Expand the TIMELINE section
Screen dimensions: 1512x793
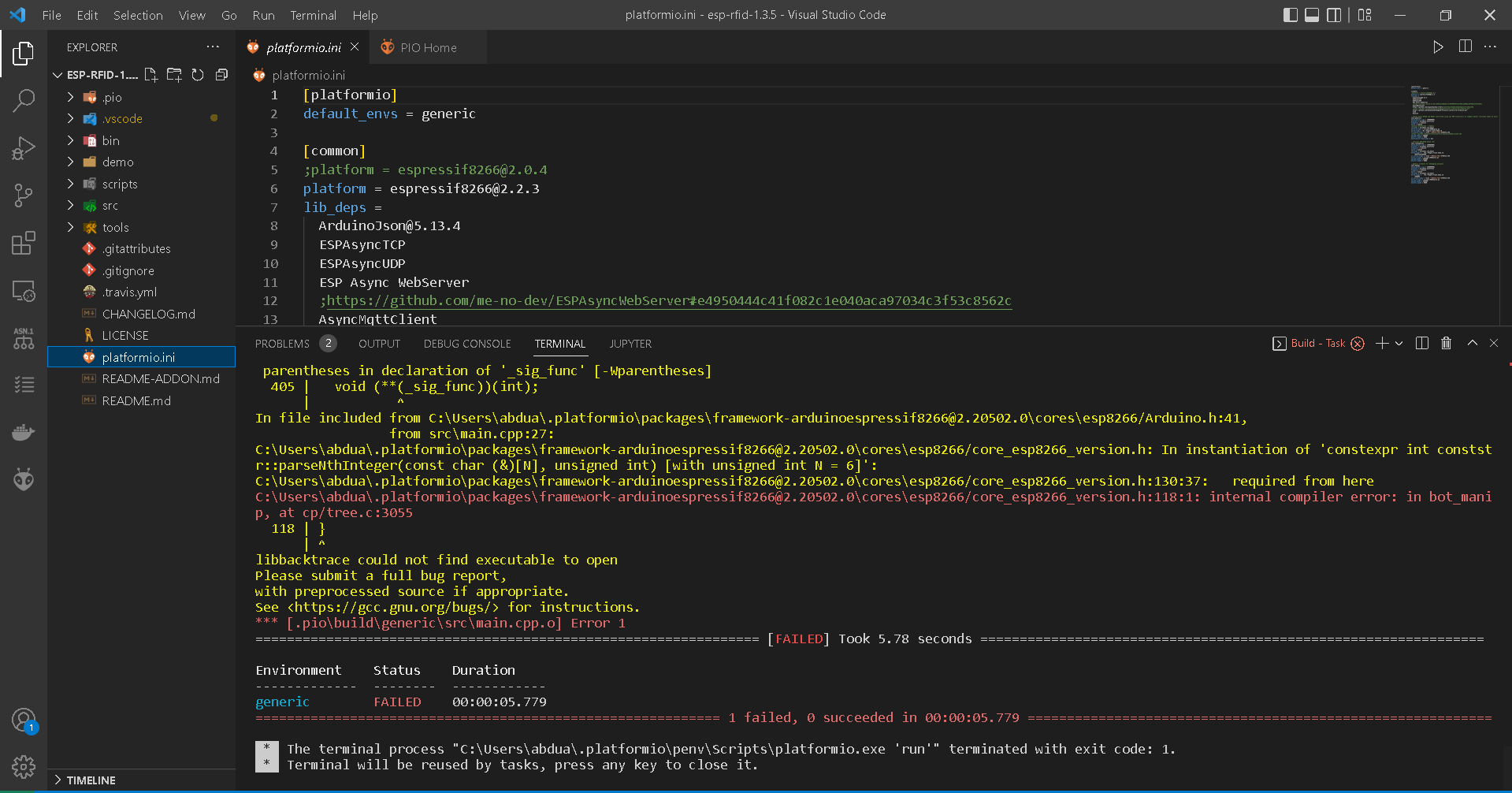coord(91,780)
